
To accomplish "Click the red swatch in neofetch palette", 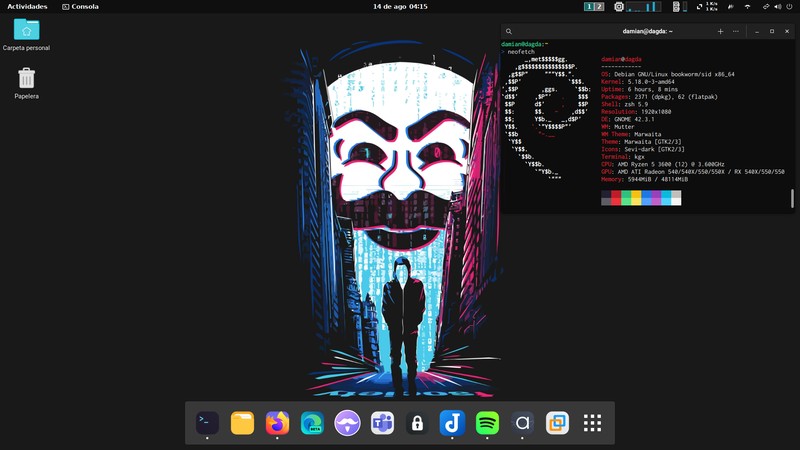I will click(x=616, y=198).
